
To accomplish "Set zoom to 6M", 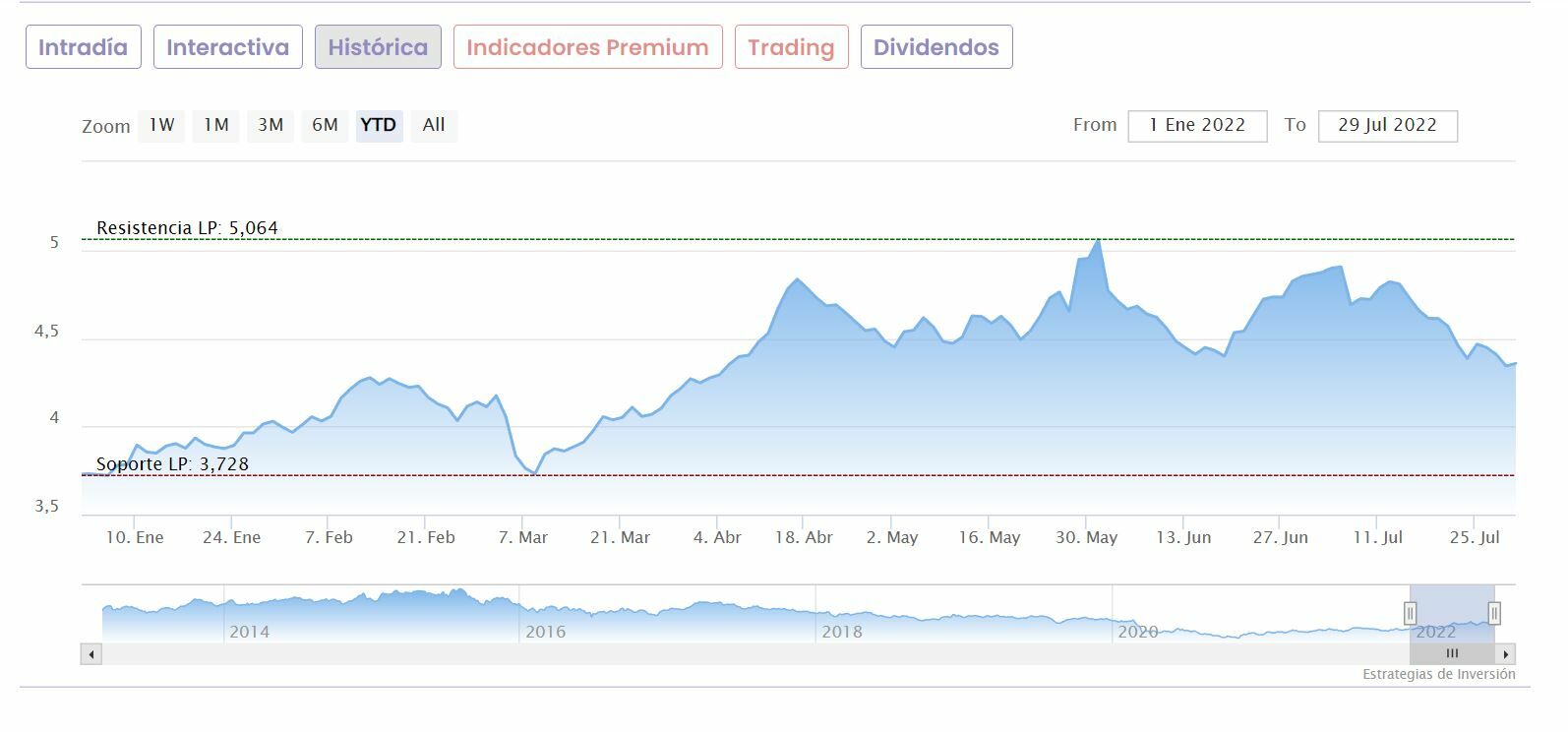I will pyautogui.click(x=325, y=125).
